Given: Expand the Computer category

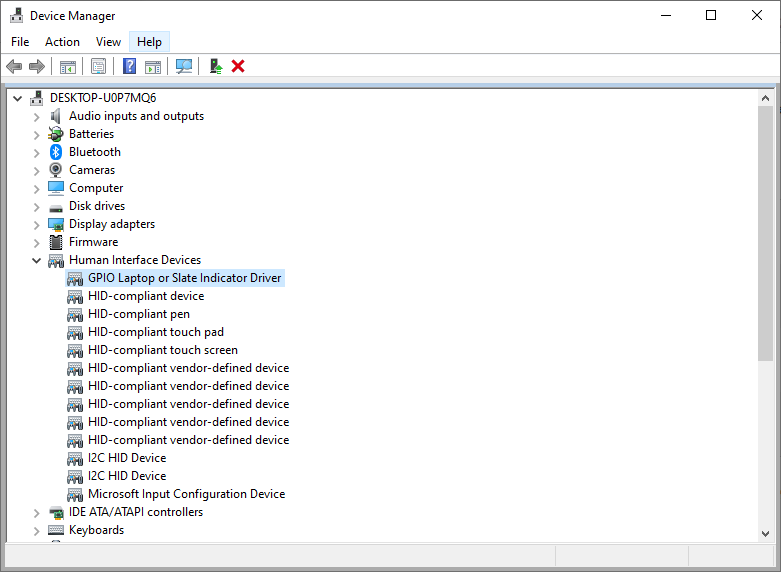Looking at the screenshot, I should pyautogui.click(x=36, y=188).
